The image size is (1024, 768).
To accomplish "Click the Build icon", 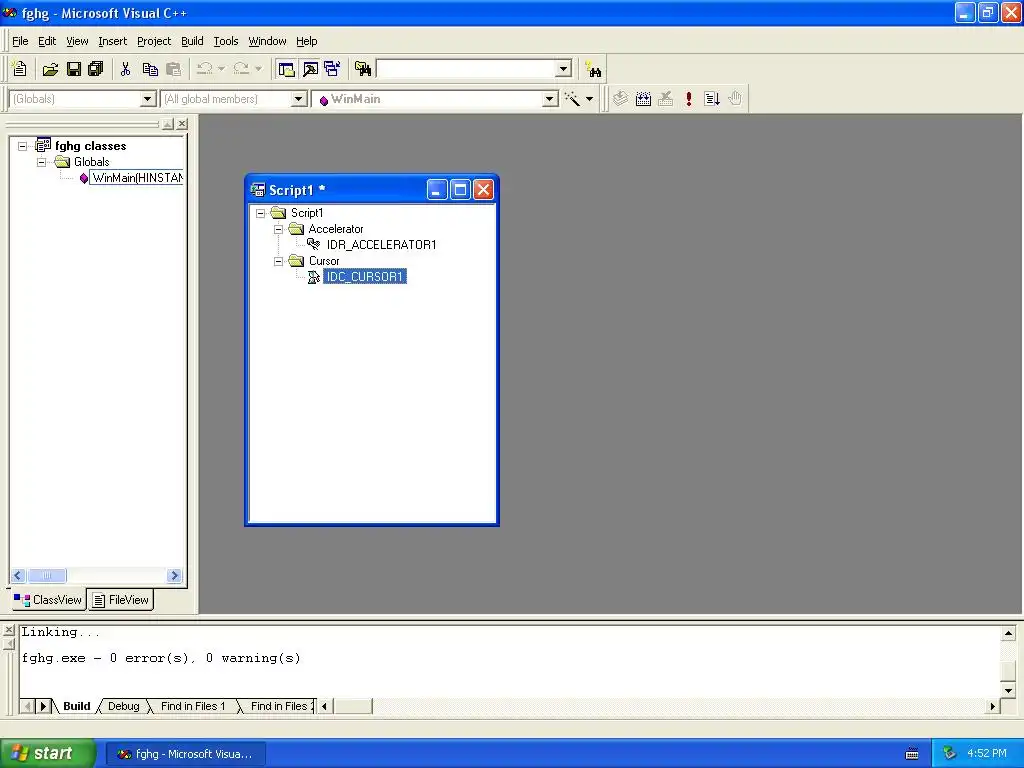I will 643,99.
